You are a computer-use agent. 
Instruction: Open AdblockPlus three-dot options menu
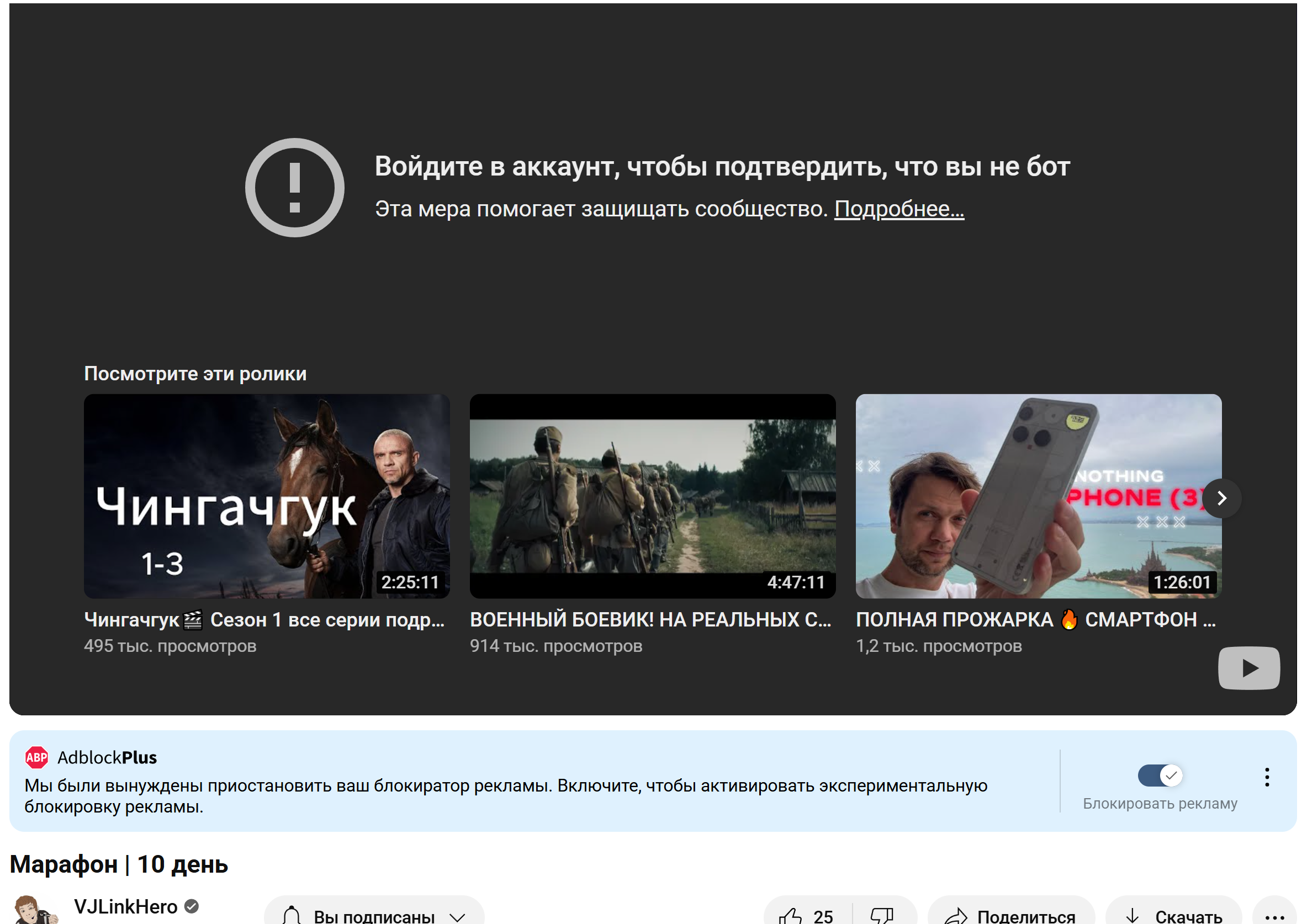pos(1267,777)
